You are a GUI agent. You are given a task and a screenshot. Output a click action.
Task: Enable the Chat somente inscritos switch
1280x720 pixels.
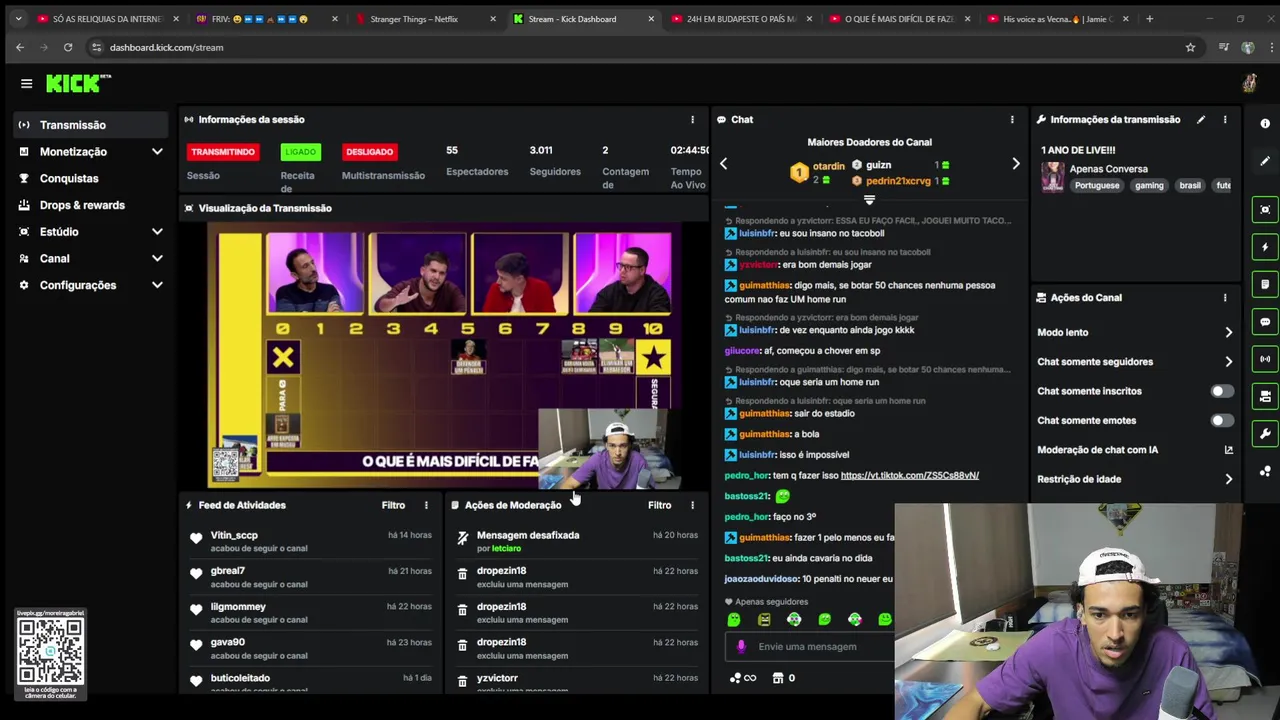click(x=1222, y=391)
